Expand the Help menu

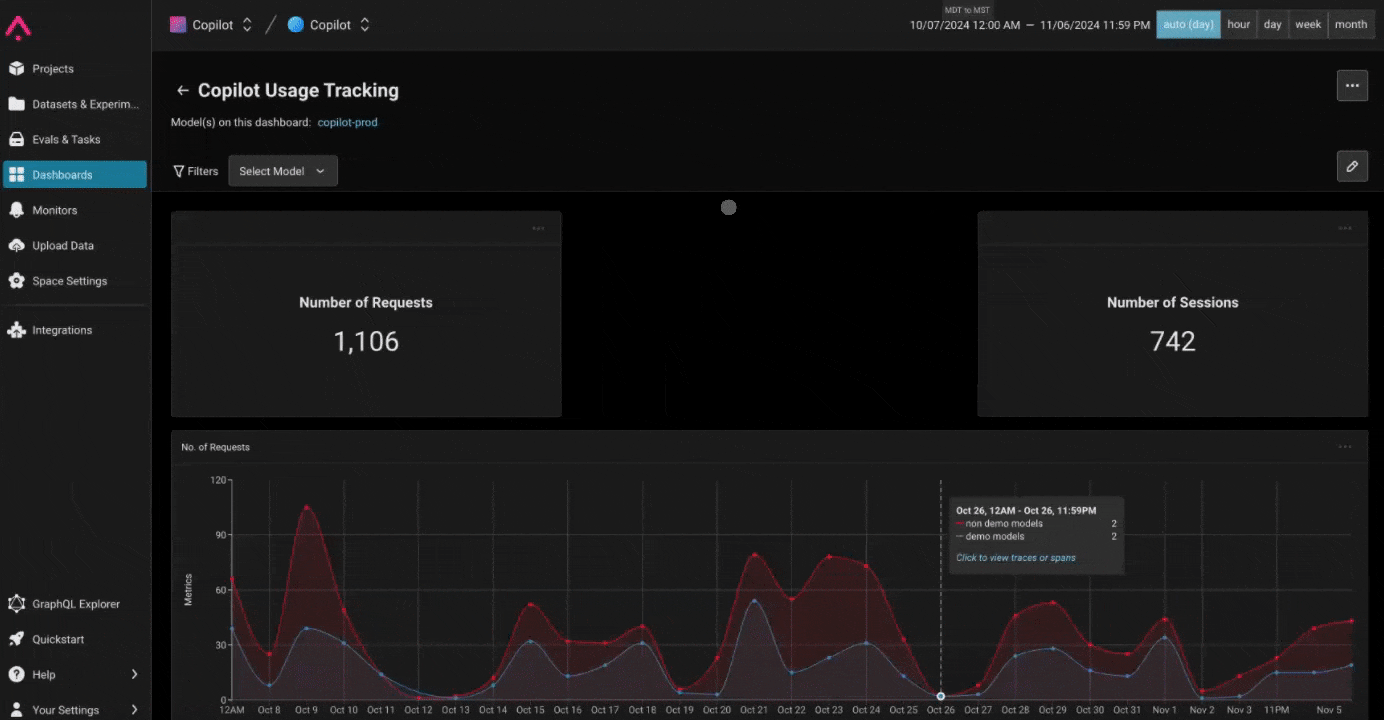click(75, 674)
